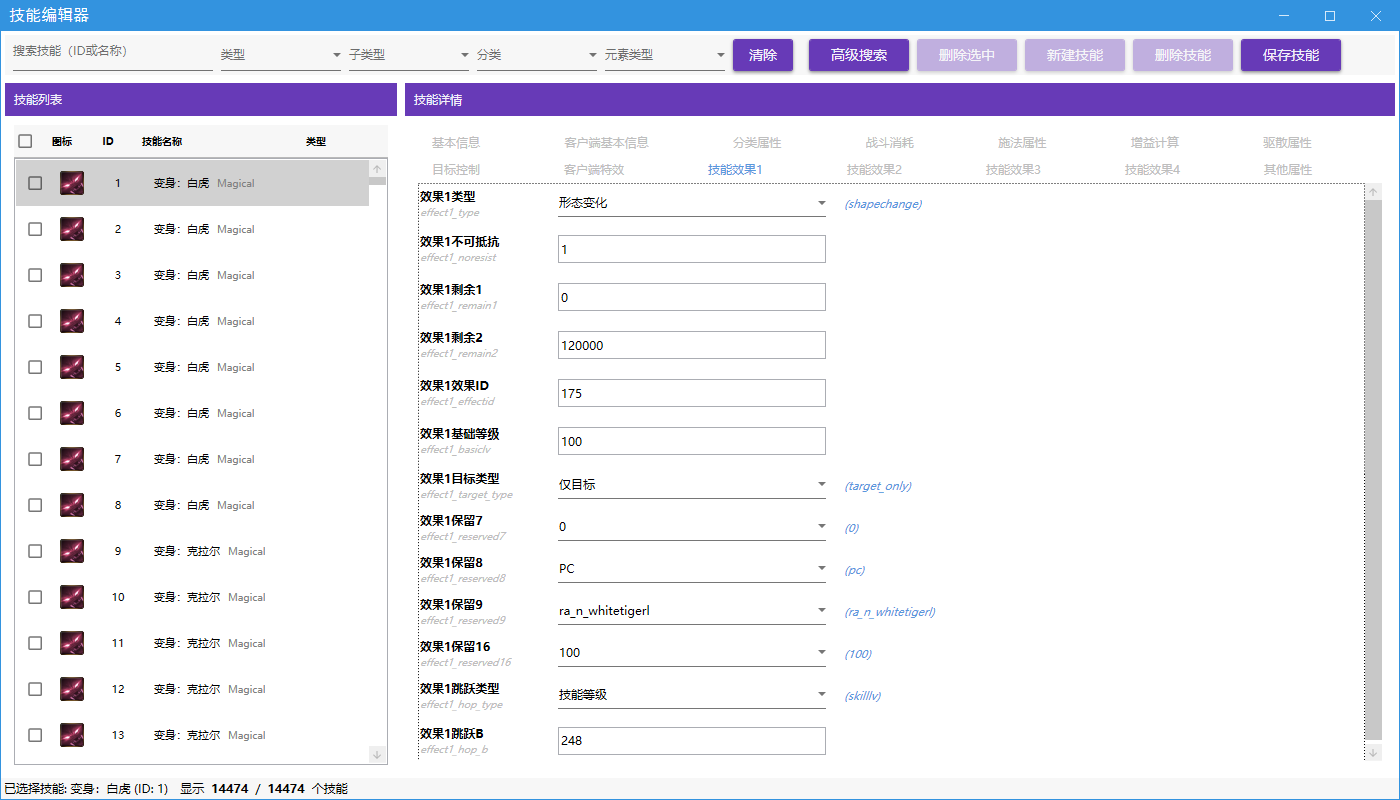This screenshot has width=1400, height=800.
Task: Open the 效果1目标类型 dropdown
Action: 691,485
